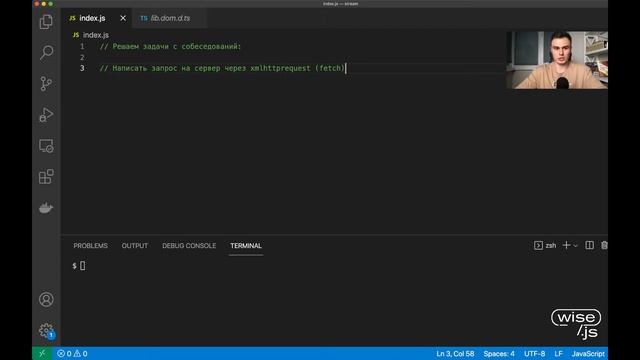Open the Manage gear icon
This screenshot has height=360, width=640.
pos(46,330)
